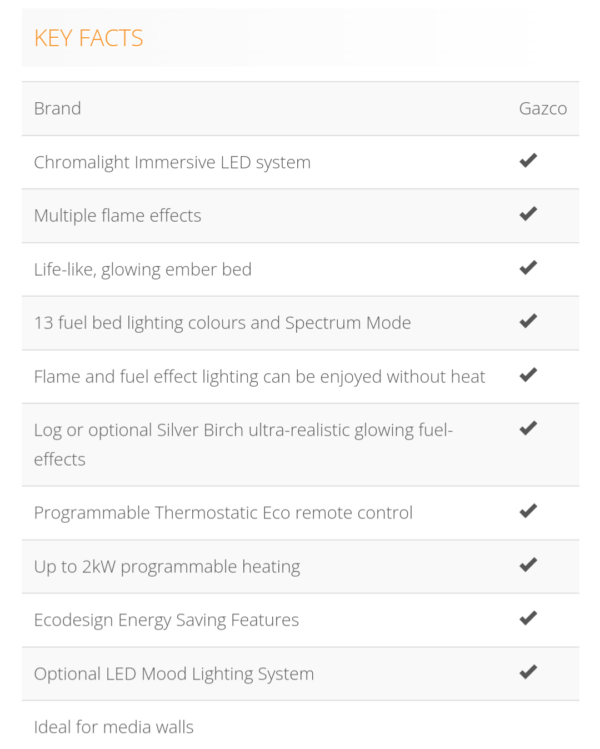This screenshot has width=600, height=749.
Task: Click the Up to 2kW programmable heating text
Action: click(x=167, y=567)
